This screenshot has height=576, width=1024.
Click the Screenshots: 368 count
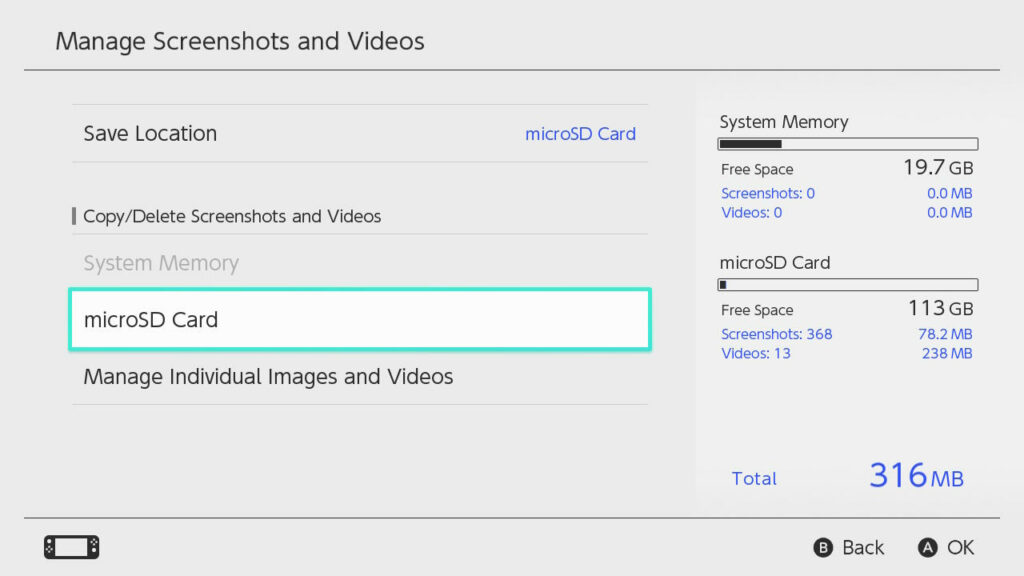(x=776, y=334)
